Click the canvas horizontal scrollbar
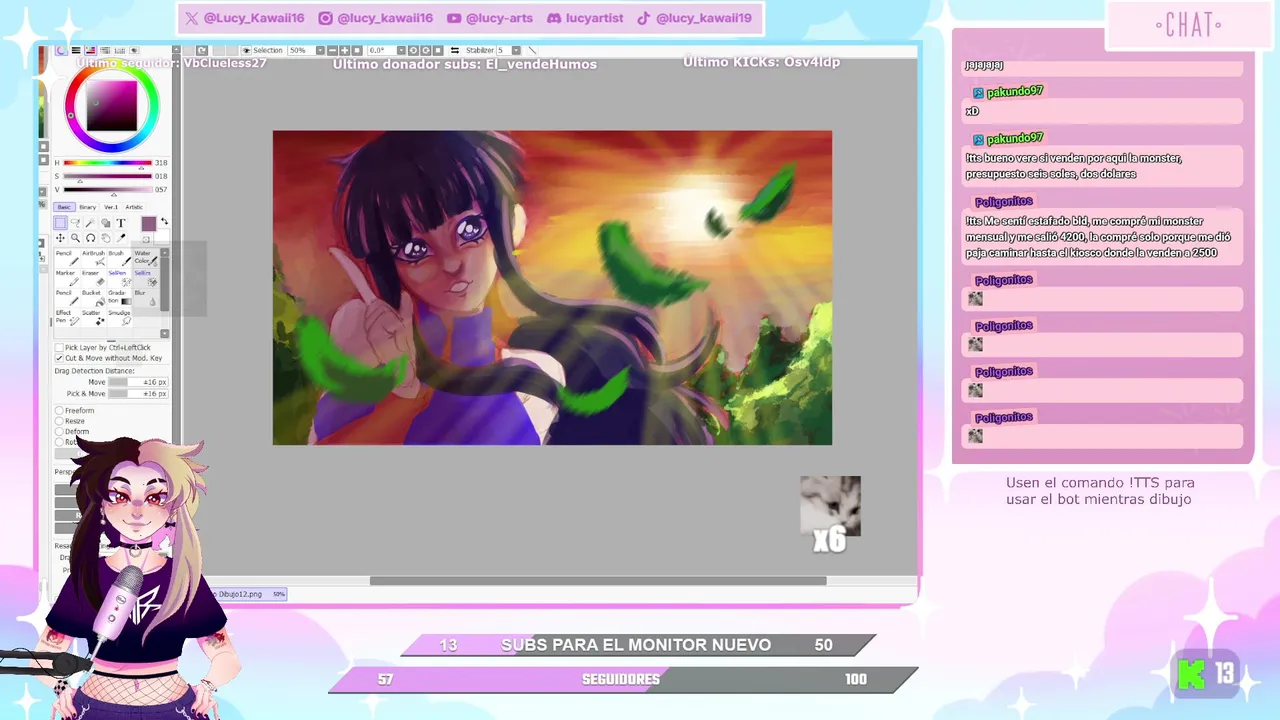 598,581
